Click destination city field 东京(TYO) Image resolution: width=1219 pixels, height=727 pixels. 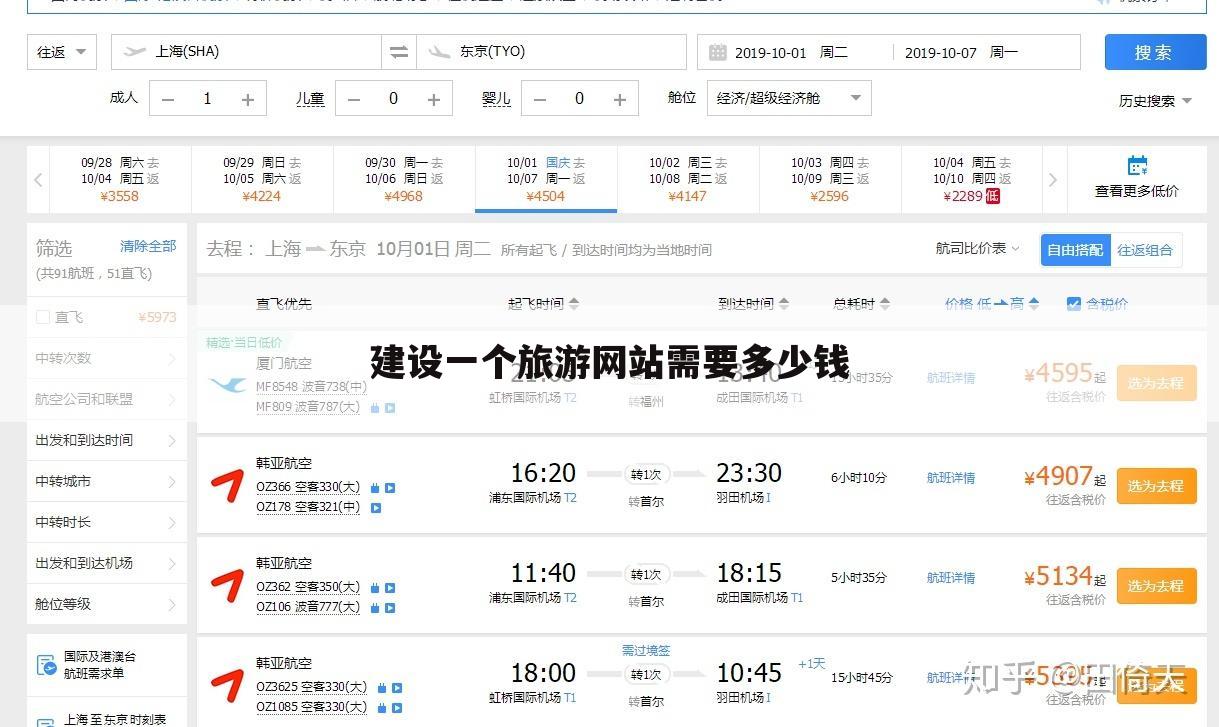(x=551, y=52)
